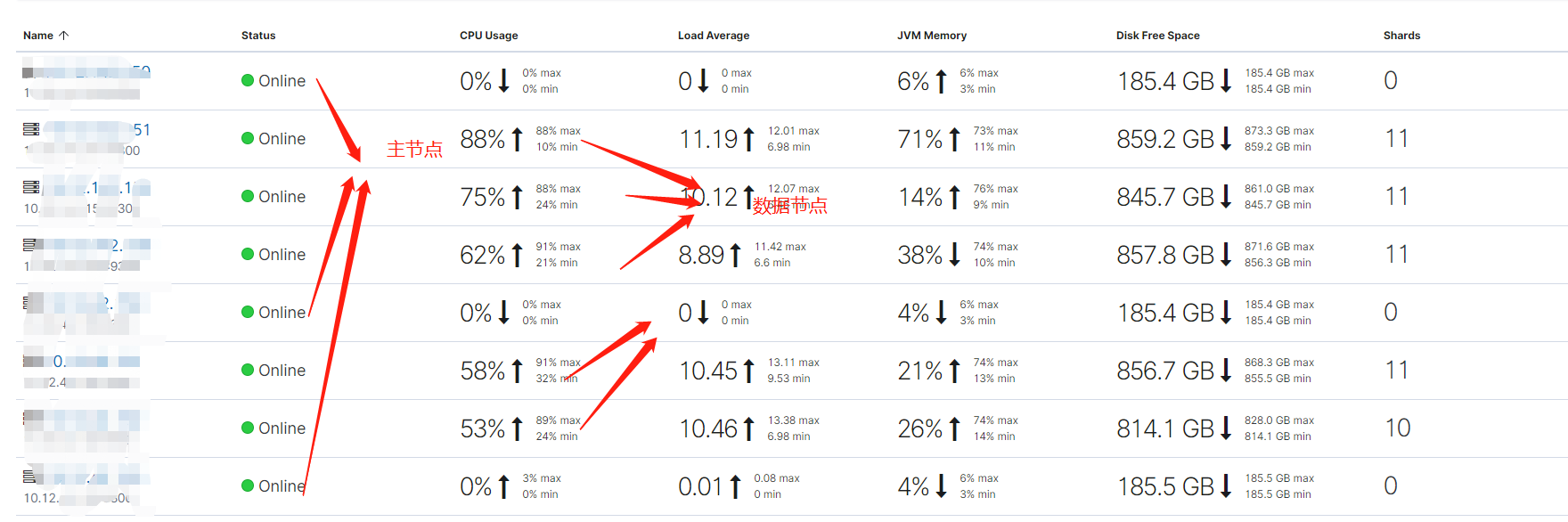Select the 814.1 GB disk free value
The width and height of the screenshot is (1568, 522).
point(1165,428)
